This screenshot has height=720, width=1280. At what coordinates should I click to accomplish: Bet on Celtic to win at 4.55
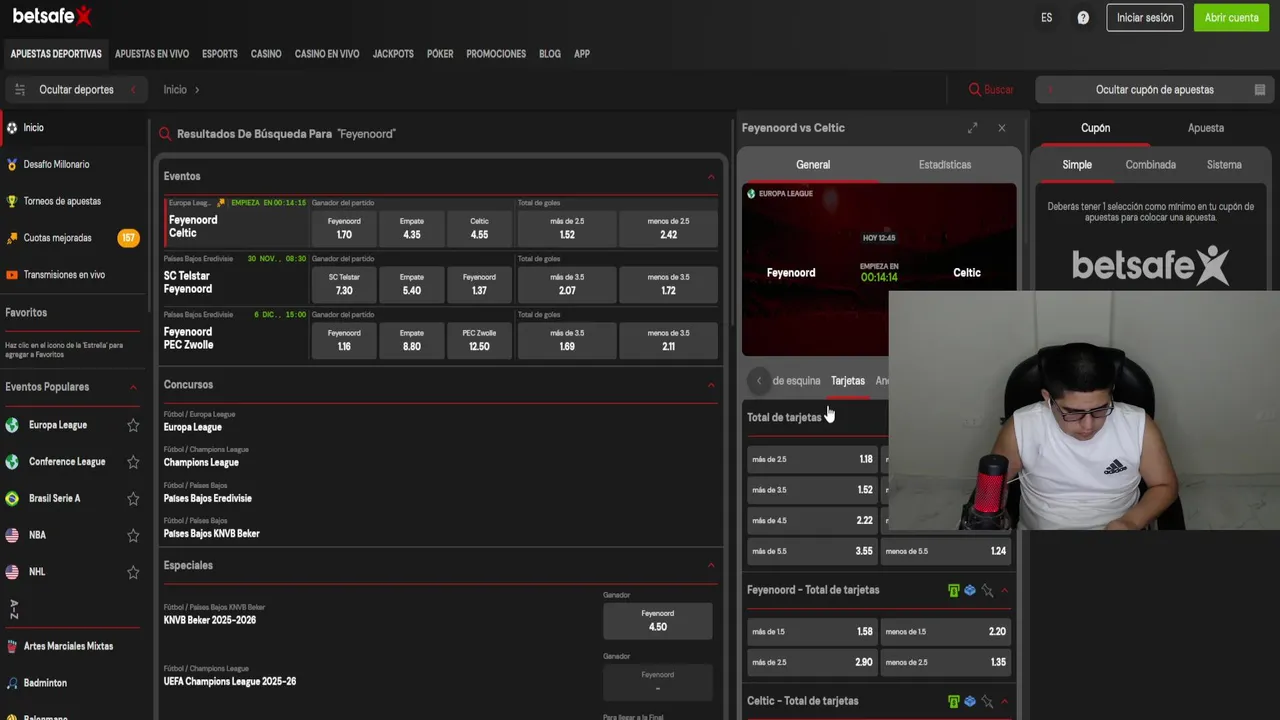coord(479,229)
